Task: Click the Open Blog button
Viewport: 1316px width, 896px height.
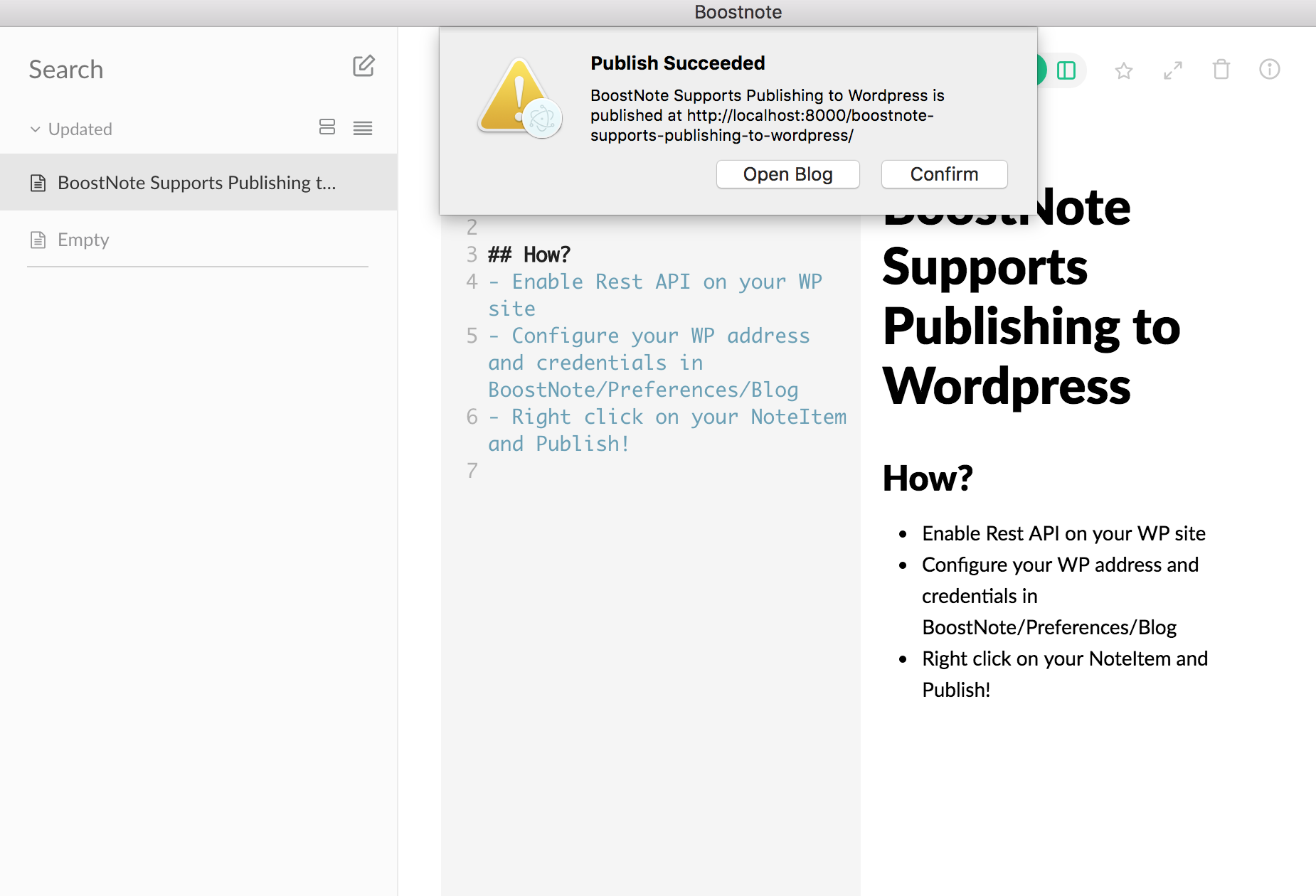Action: (788, 174)
